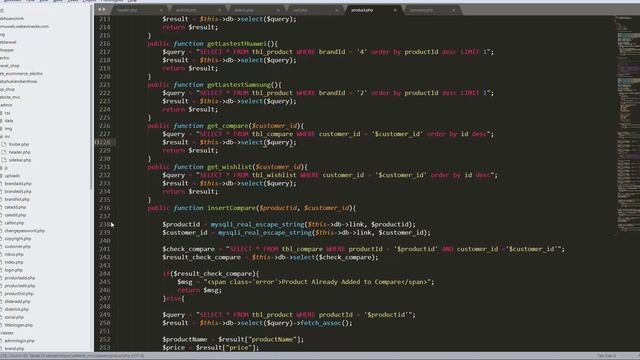Screen dimensions: 640x360
Task: Click the insertCompare function name
Action: coord(231,208)
